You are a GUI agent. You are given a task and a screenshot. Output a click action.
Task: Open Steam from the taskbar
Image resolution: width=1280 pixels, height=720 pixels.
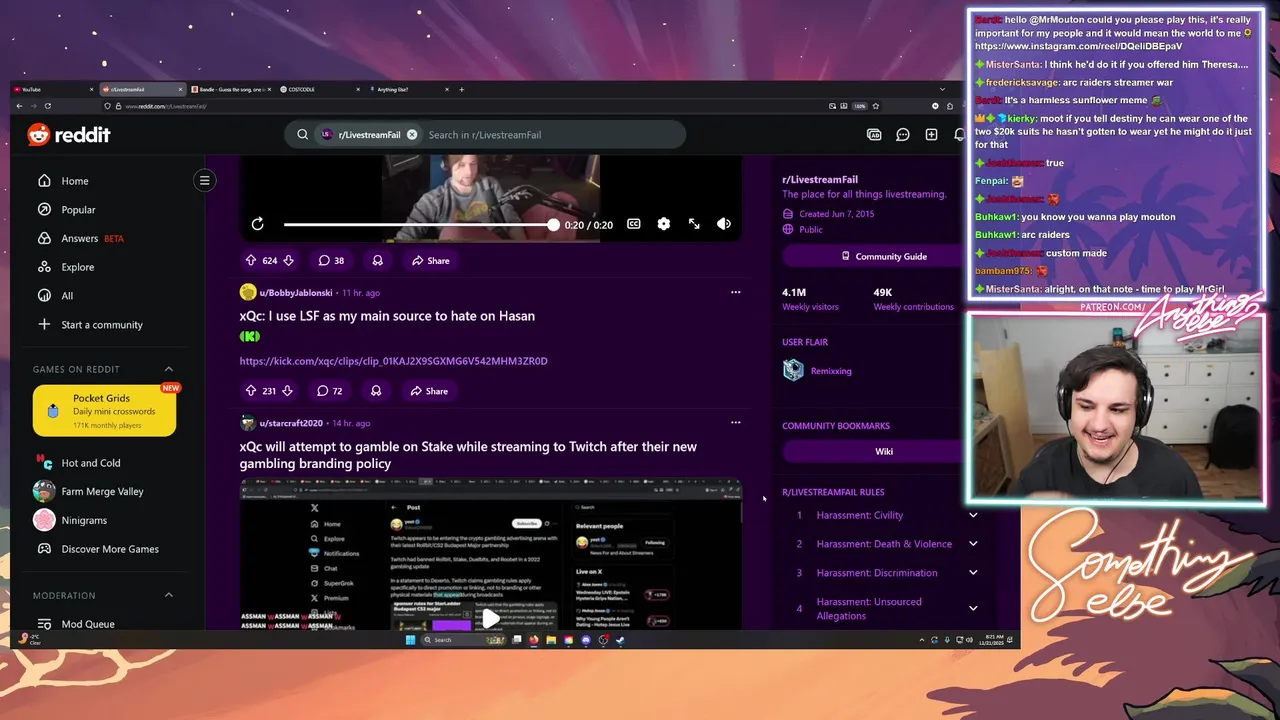click(620, 640)
